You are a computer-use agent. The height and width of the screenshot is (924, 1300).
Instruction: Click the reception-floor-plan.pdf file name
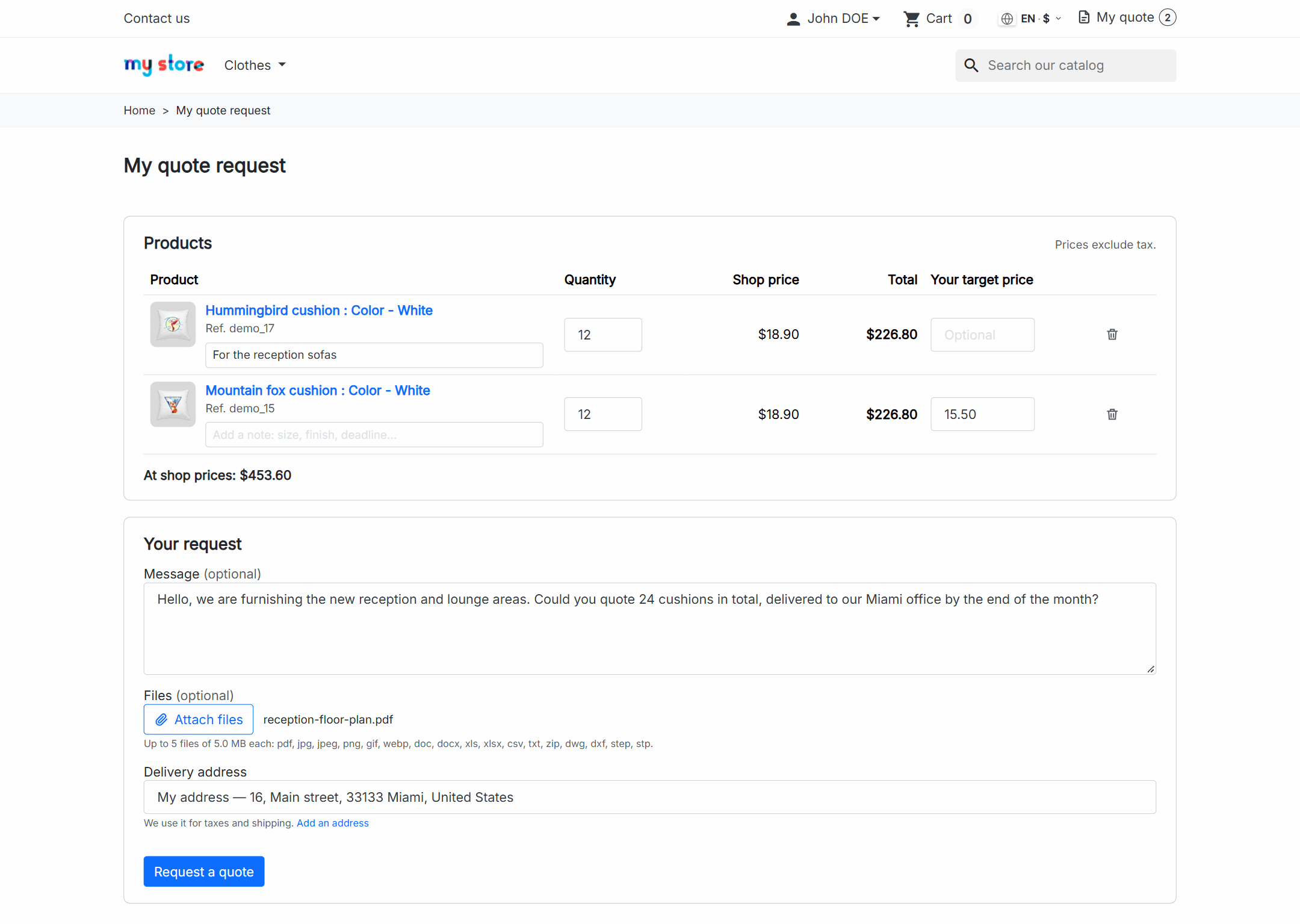pos(328,719)
